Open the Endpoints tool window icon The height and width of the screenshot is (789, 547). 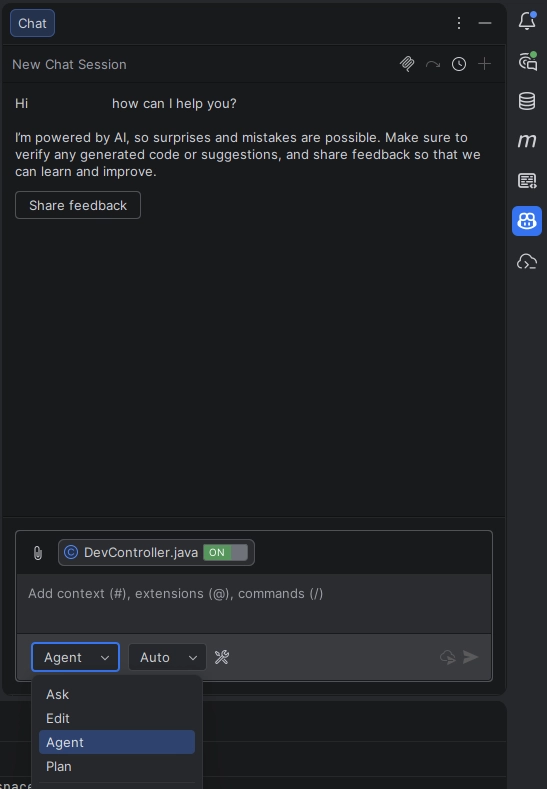(527, 180)
